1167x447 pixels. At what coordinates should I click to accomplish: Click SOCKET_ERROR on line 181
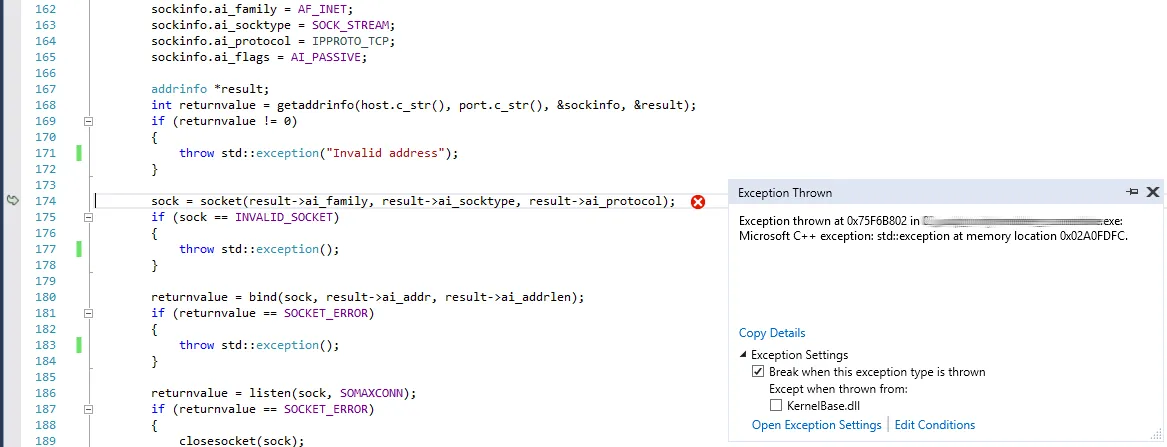coord(326,313)
